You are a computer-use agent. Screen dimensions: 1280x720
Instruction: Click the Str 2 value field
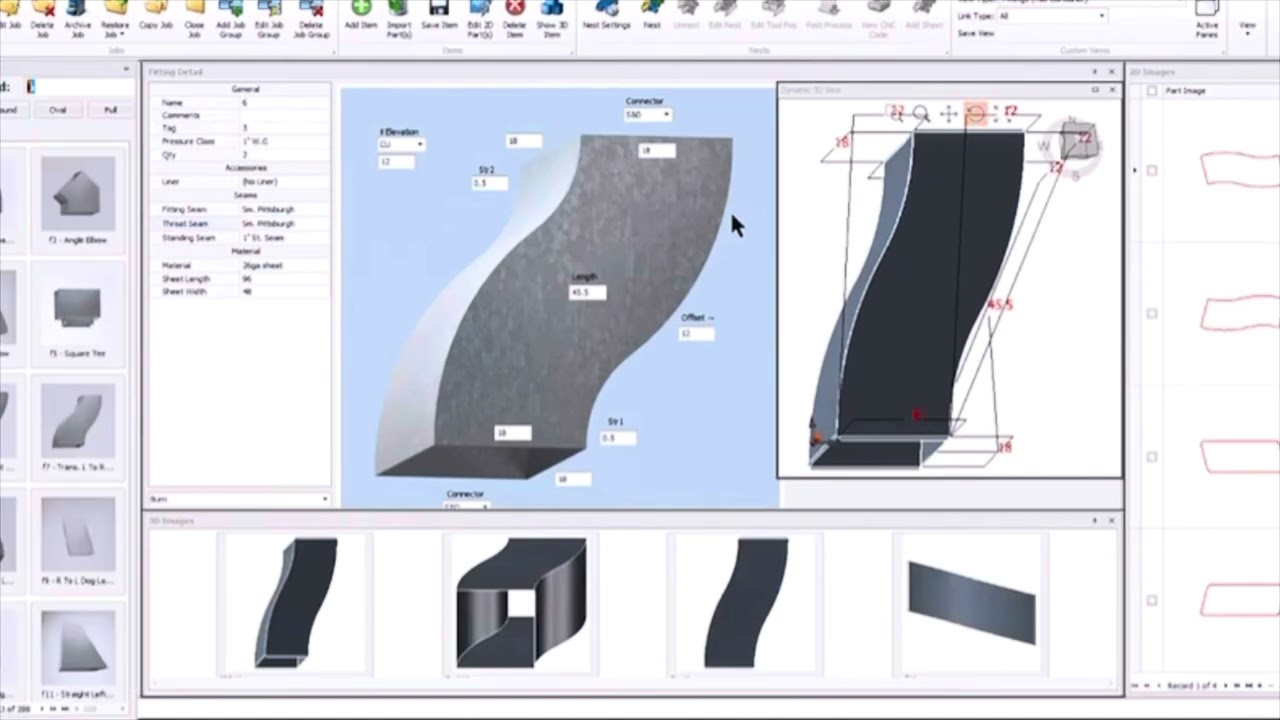[x=490, y=183]
